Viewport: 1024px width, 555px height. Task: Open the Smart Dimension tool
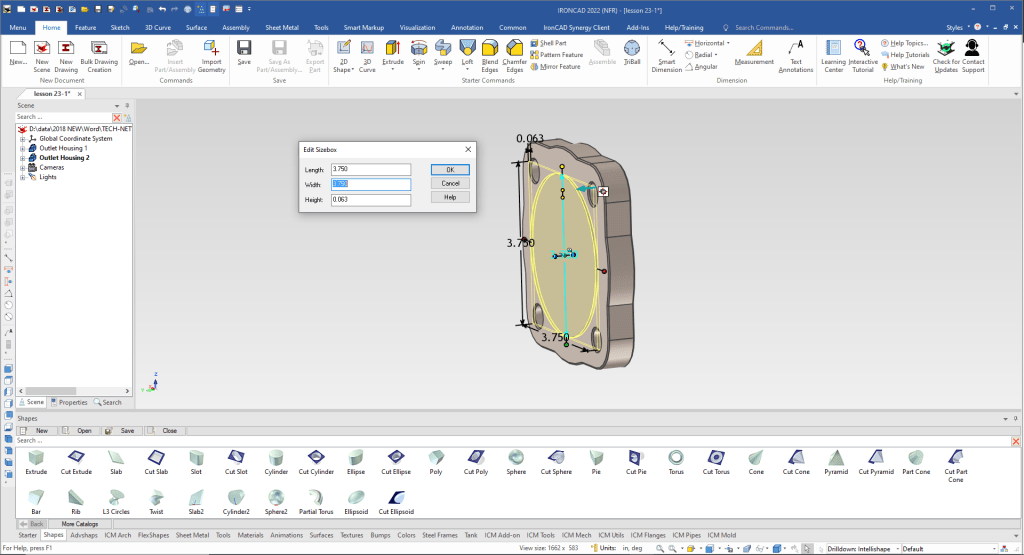(667, 52)
